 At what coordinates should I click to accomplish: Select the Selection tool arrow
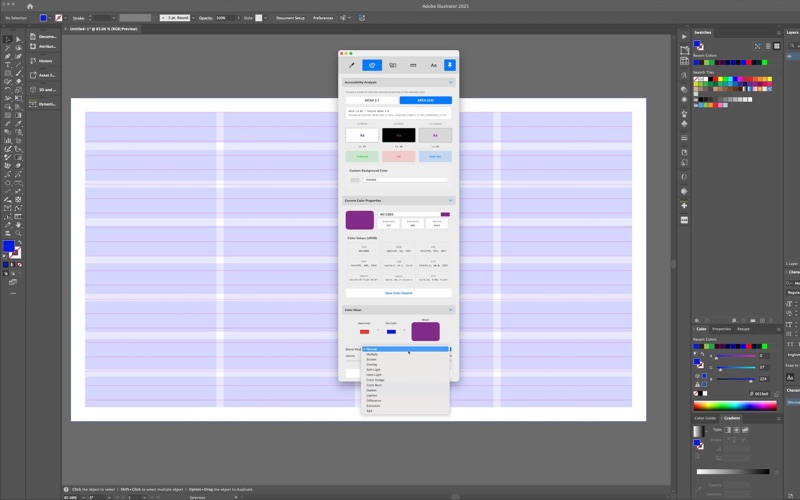8,39
